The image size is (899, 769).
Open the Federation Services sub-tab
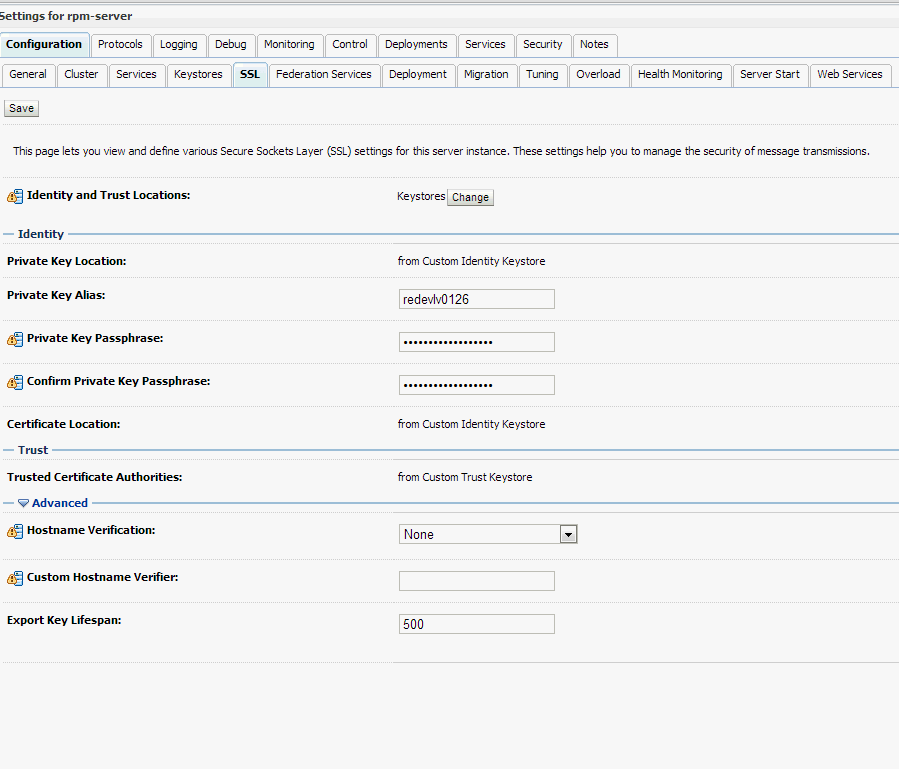[x=324, y=75]
